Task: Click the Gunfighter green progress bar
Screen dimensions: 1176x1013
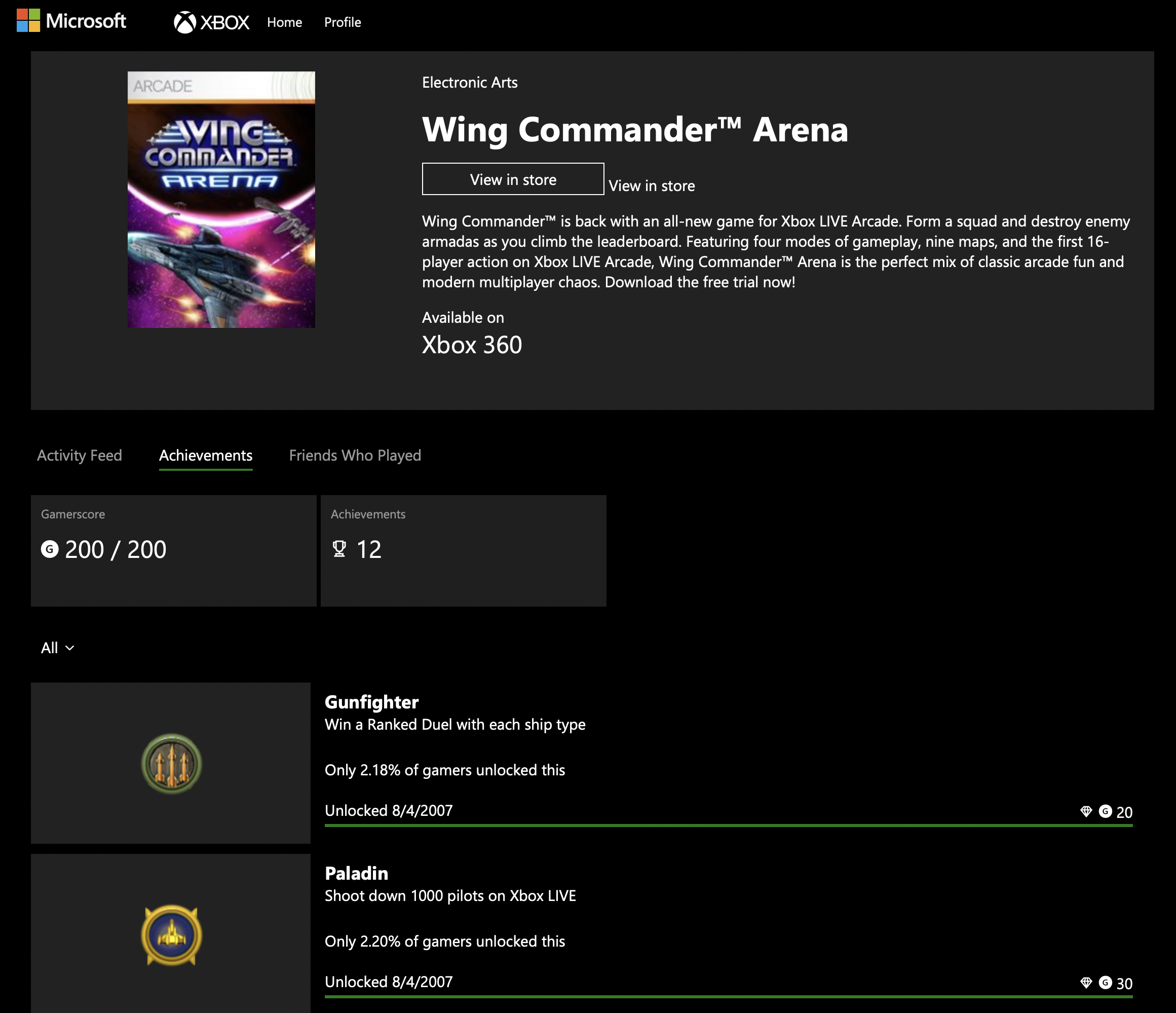Action: click(x=728, y=826)
